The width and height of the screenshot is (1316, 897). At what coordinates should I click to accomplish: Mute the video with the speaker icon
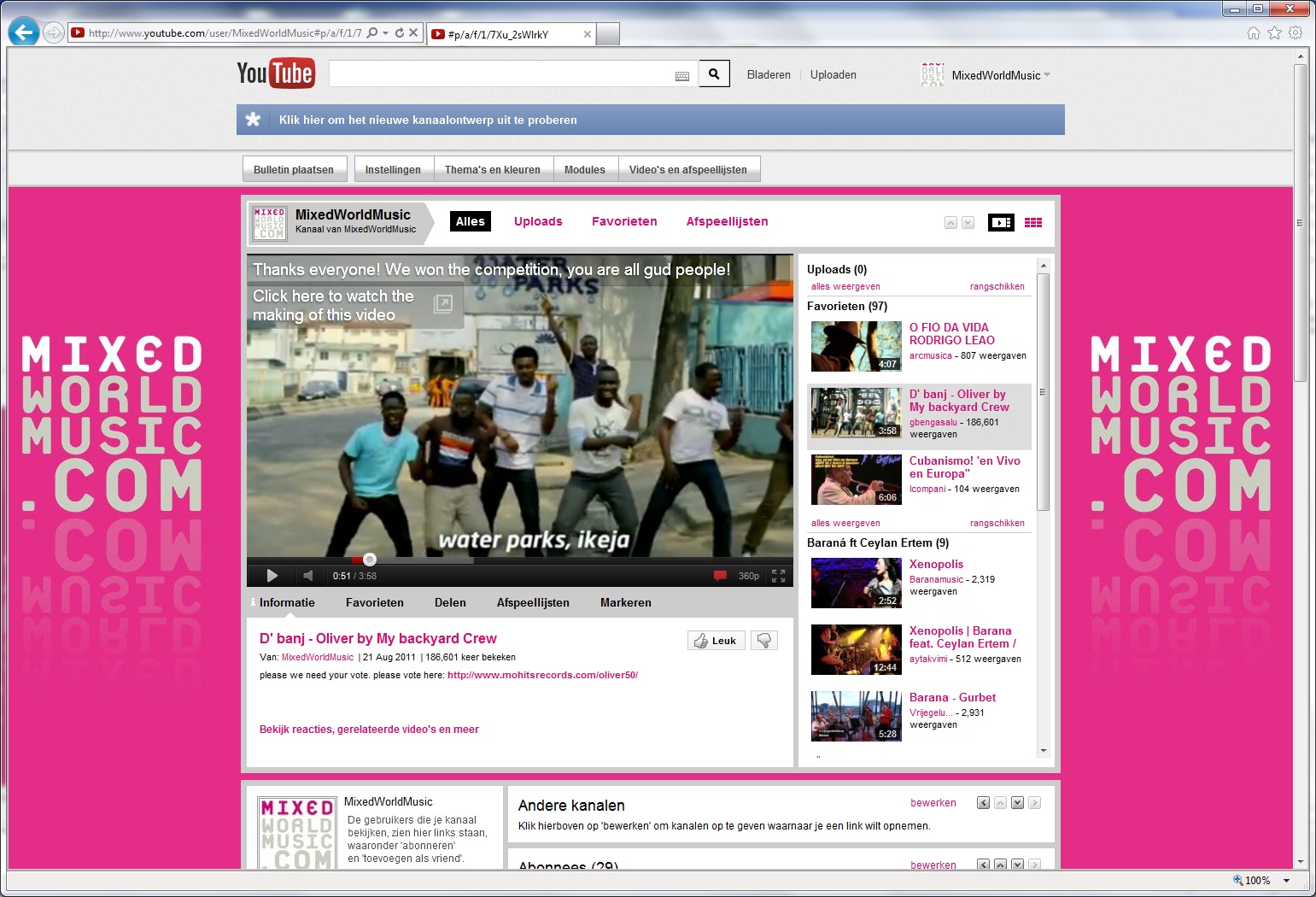tap(308, 576)
